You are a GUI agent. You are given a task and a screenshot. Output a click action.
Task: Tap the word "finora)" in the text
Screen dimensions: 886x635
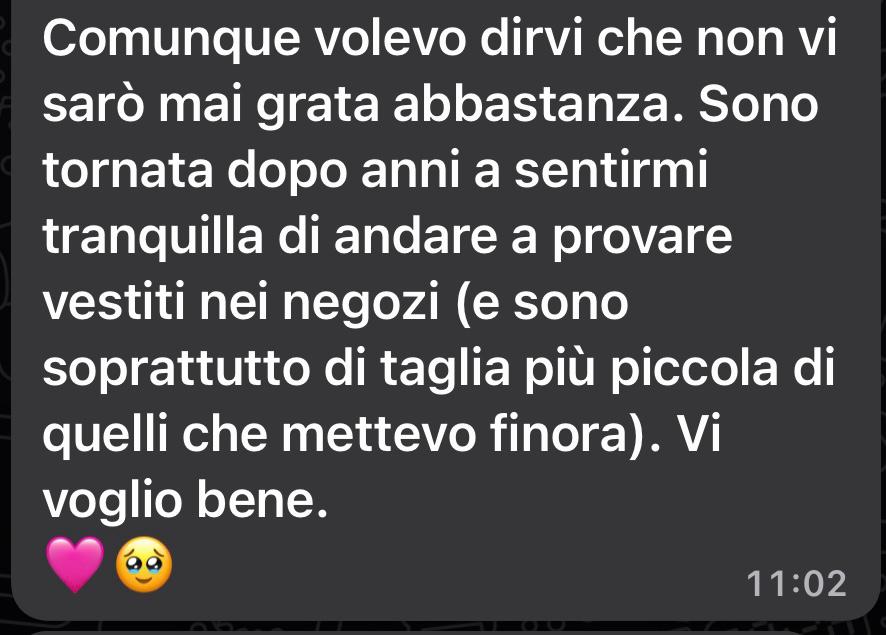[567, 434]
